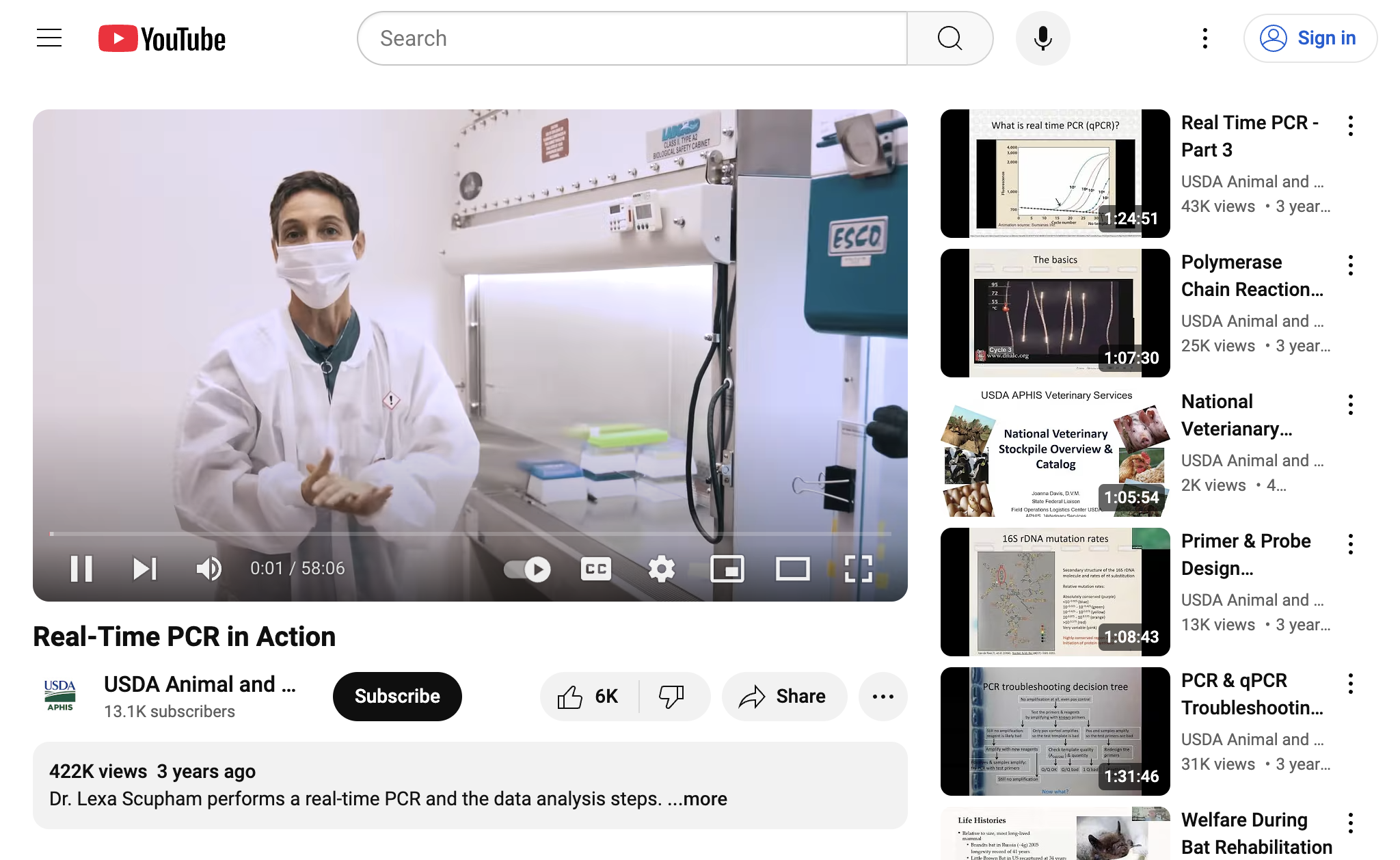Click the 422K views text

(98, 771)
